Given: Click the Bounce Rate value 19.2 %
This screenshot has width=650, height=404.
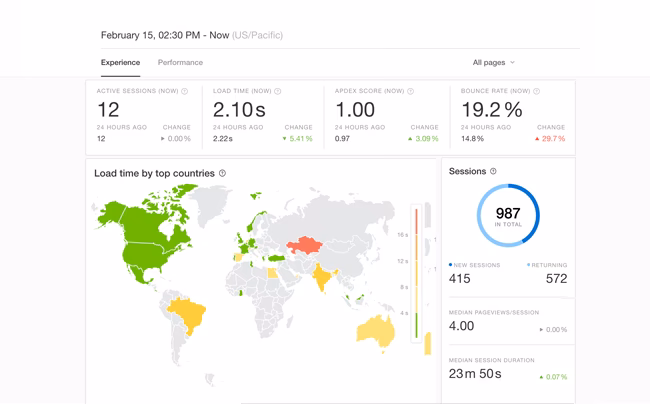Looking at the screenshot, I should [x=492, y=110].
